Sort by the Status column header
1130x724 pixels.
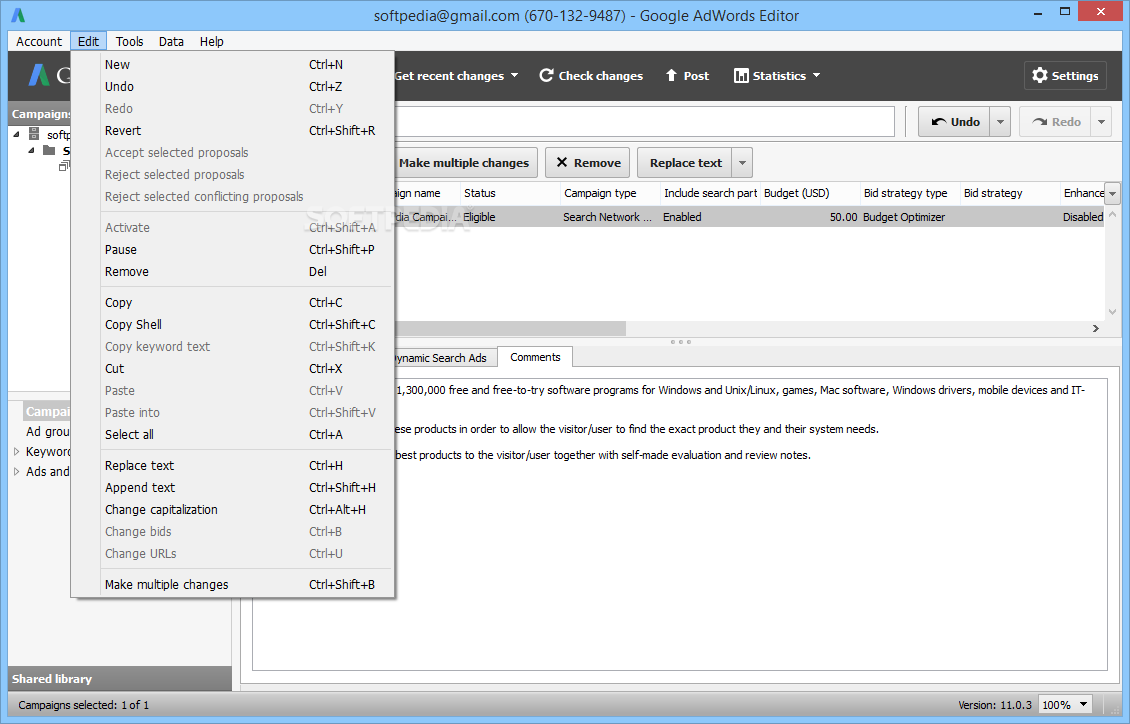510,193
